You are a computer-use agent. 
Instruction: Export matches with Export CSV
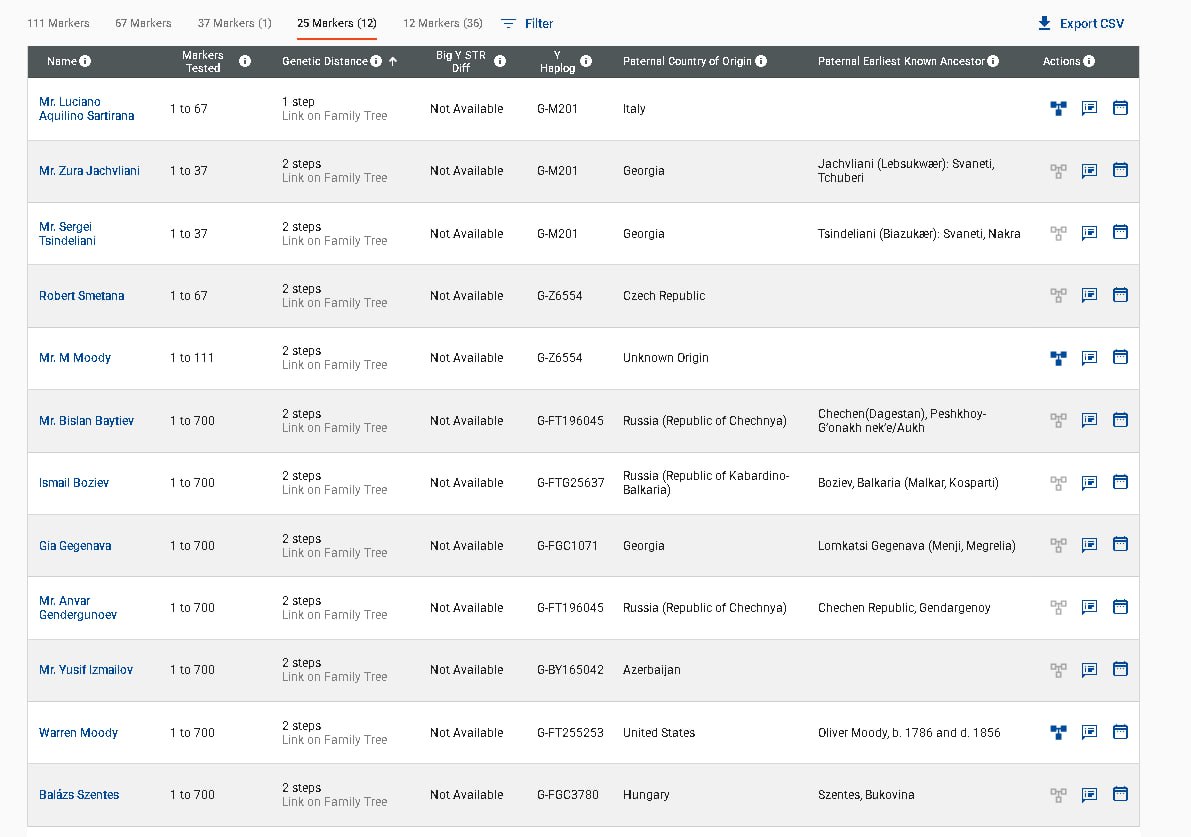click(1080, 24)
